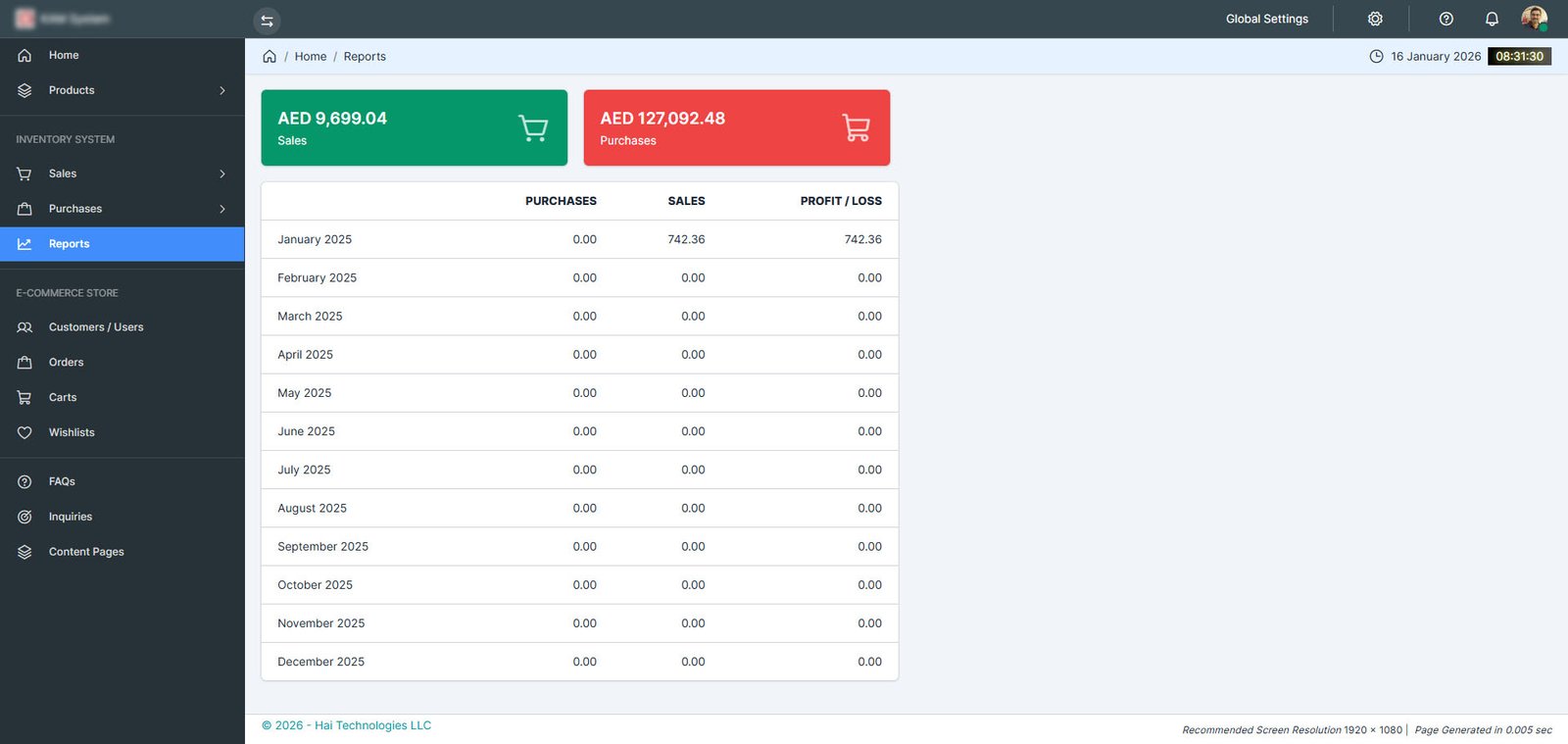Toggle the sidebar collapse arrows icon
1568x744 pixels.
coord(267,21)
